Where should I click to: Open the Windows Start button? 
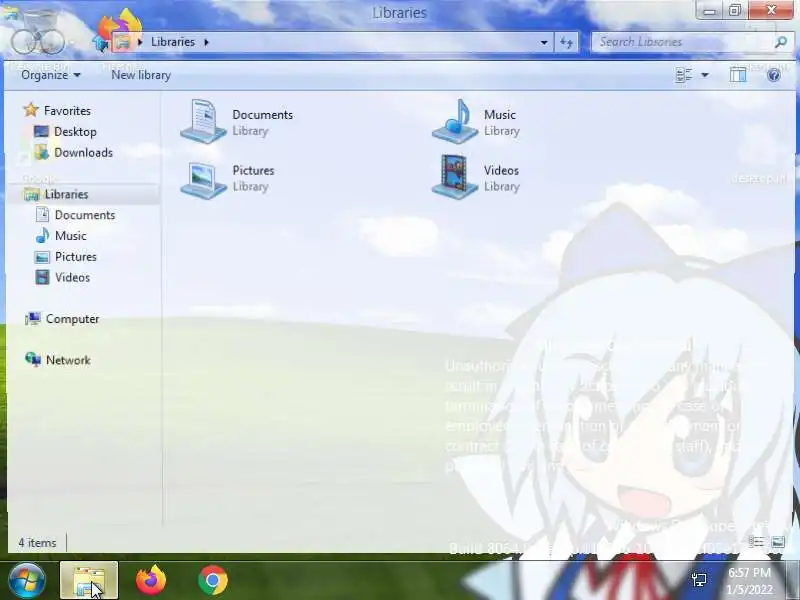[26, 580]
